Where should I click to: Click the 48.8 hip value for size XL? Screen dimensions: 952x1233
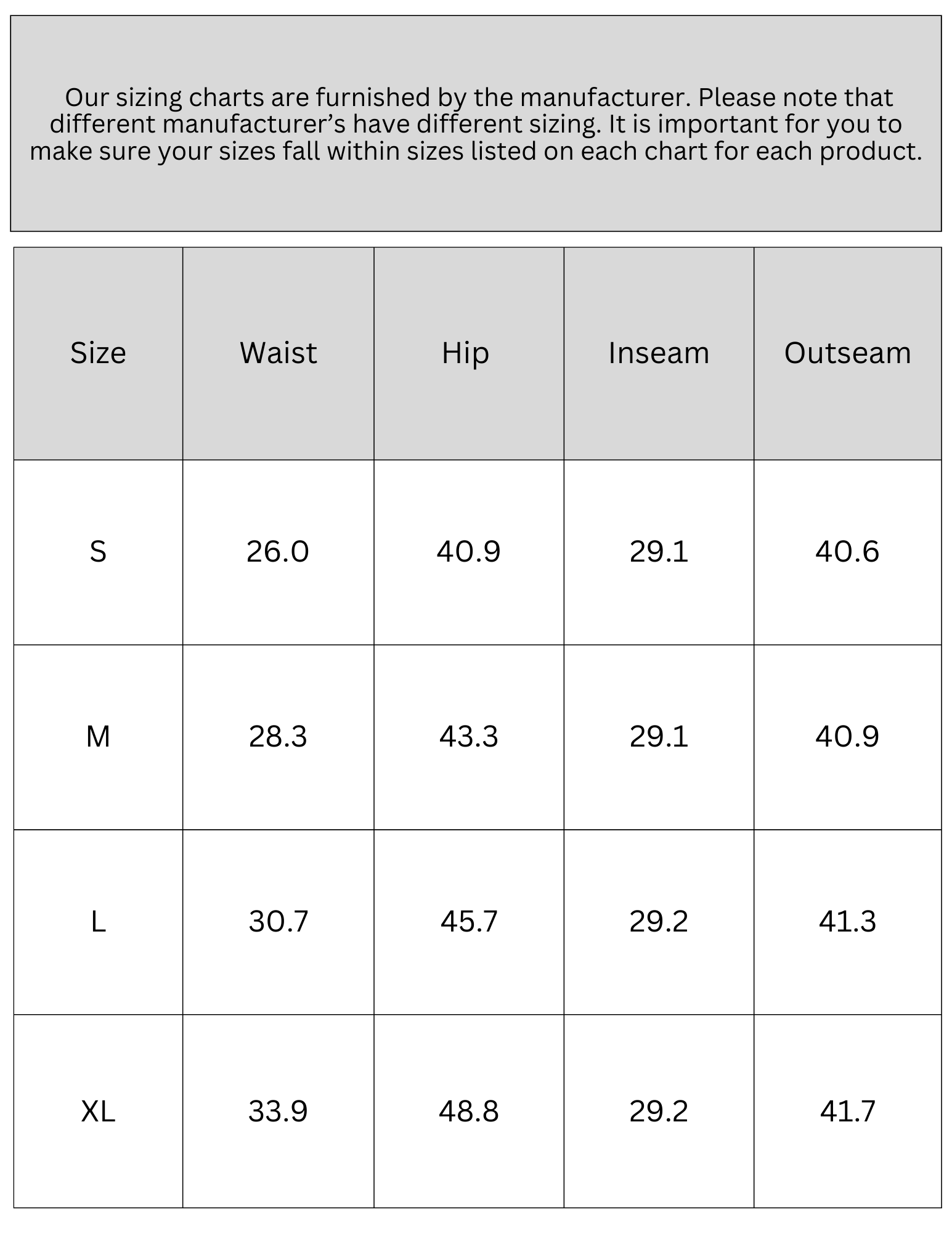[468, 1111]
